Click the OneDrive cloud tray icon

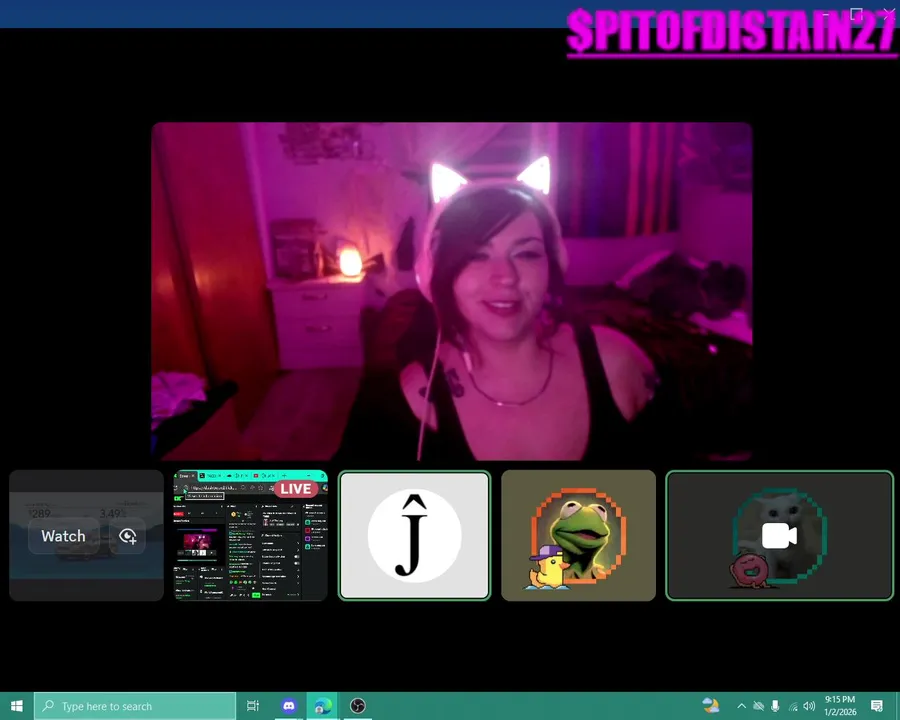coord(758,706)
